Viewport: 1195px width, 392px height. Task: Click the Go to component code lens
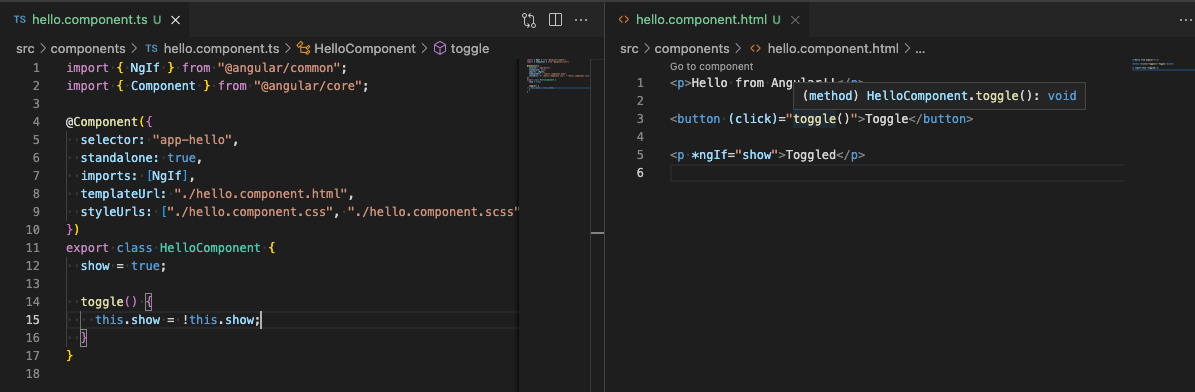pyautogui.click(x=712, y=66)
